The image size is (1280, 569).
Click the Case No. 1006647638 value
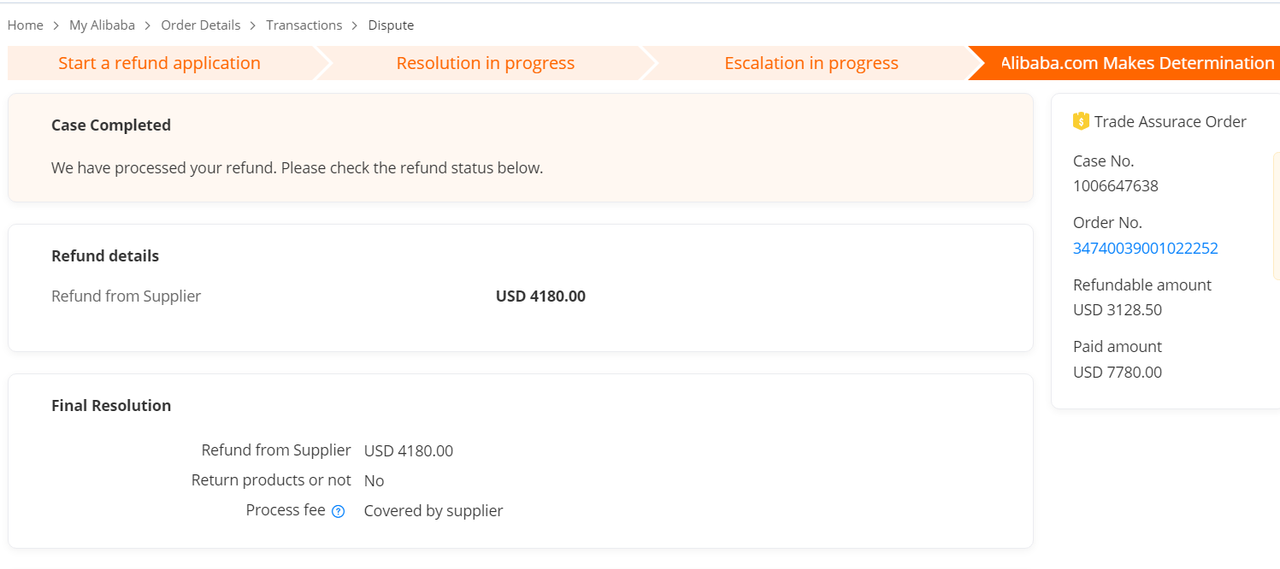1116,186
